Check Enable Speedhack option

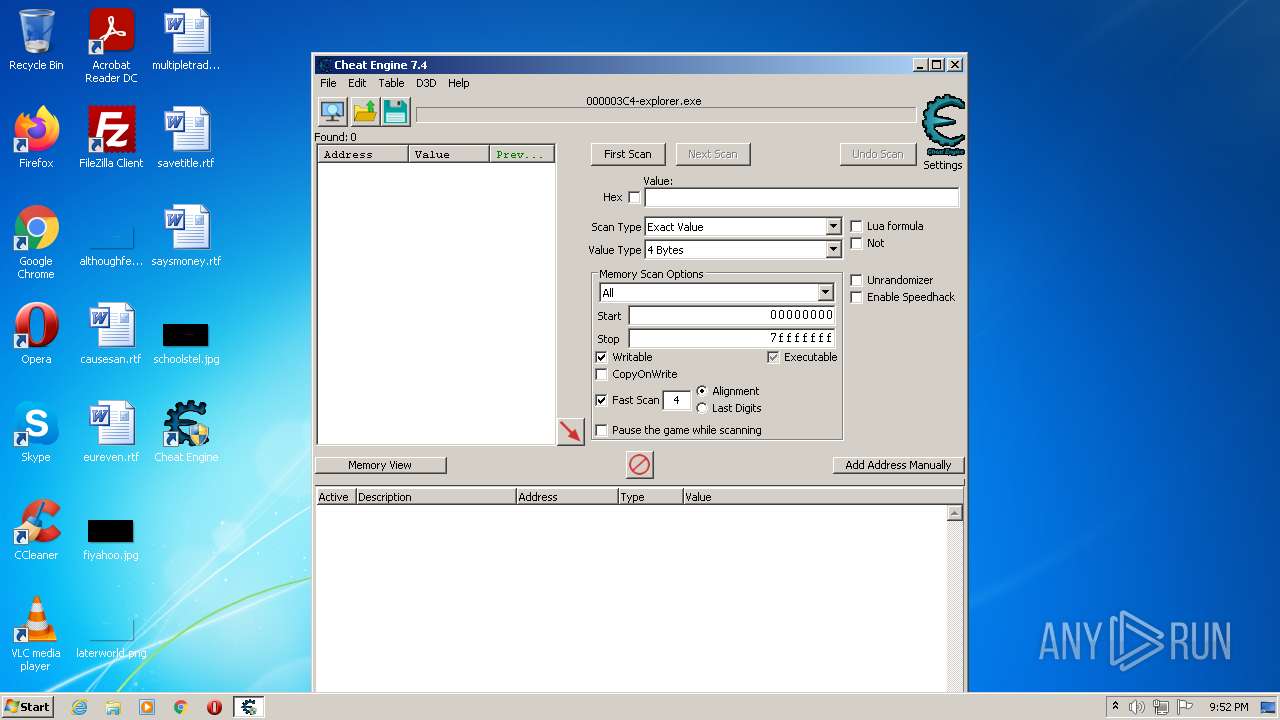[856, 297]
